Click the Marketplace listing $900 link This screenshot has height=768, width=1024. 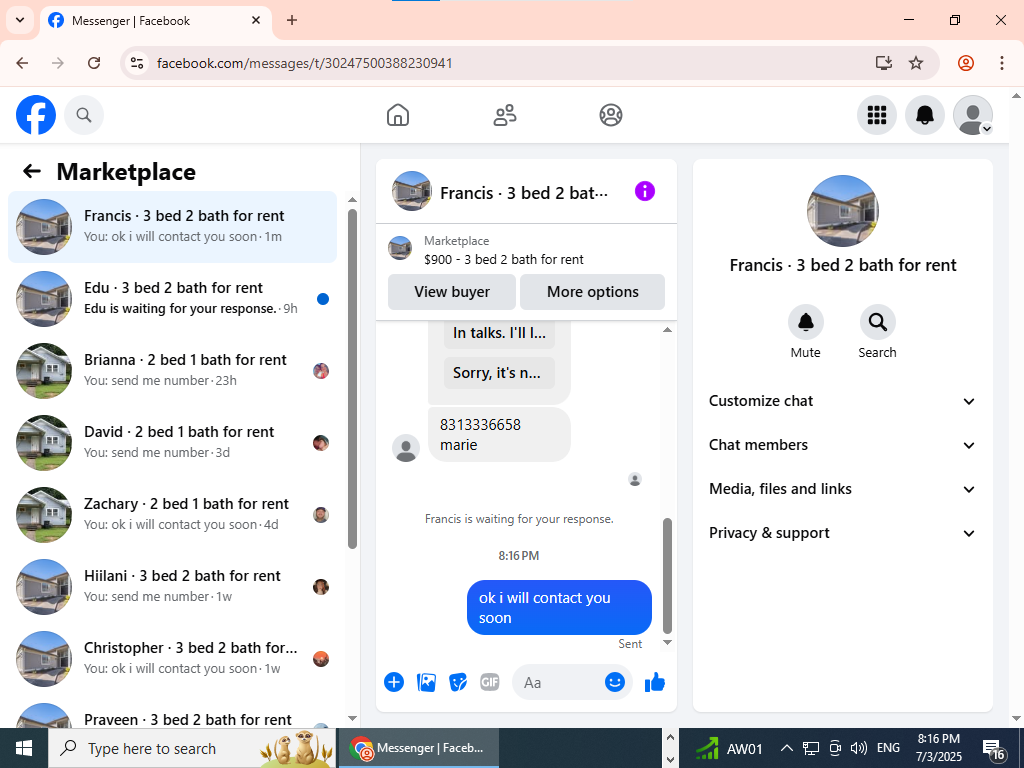[x=504, y=259]
